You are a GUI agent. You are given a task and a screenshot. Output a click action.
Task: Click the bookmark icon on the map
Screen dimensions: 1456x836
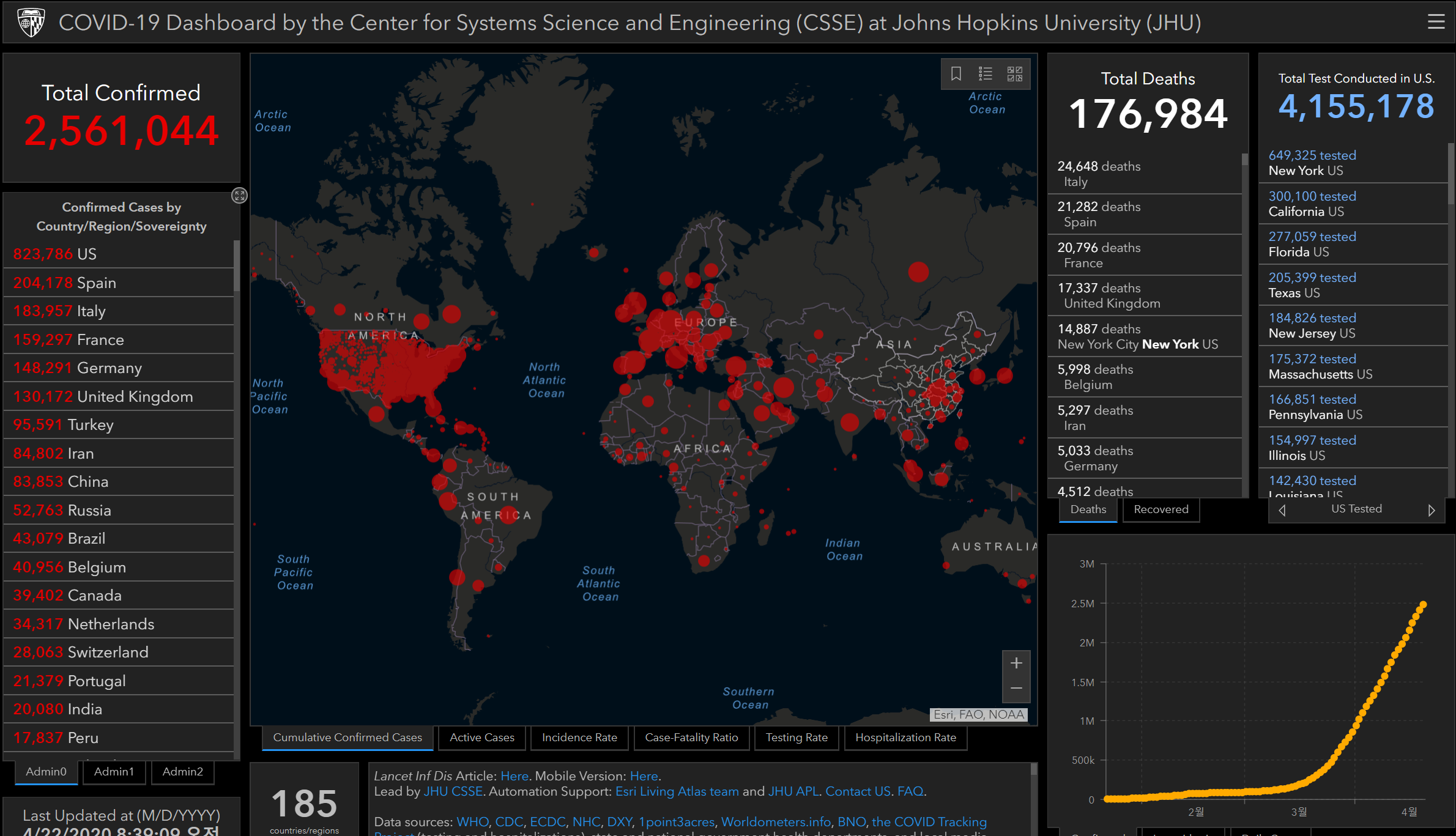click(956, 74)
